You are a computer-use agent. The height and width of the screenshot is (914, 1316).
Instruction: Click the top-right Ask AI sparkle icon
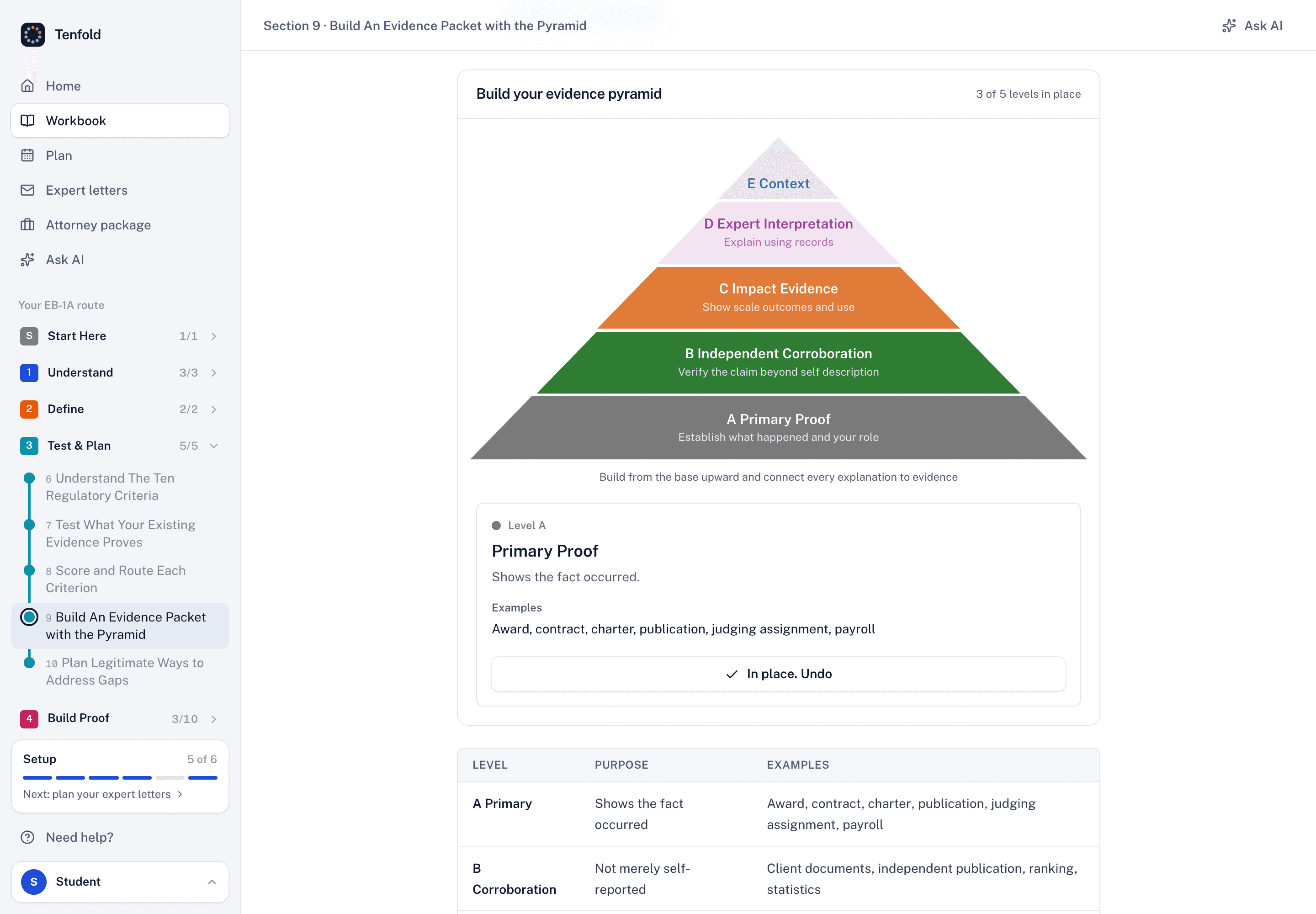pos(1229,26)
